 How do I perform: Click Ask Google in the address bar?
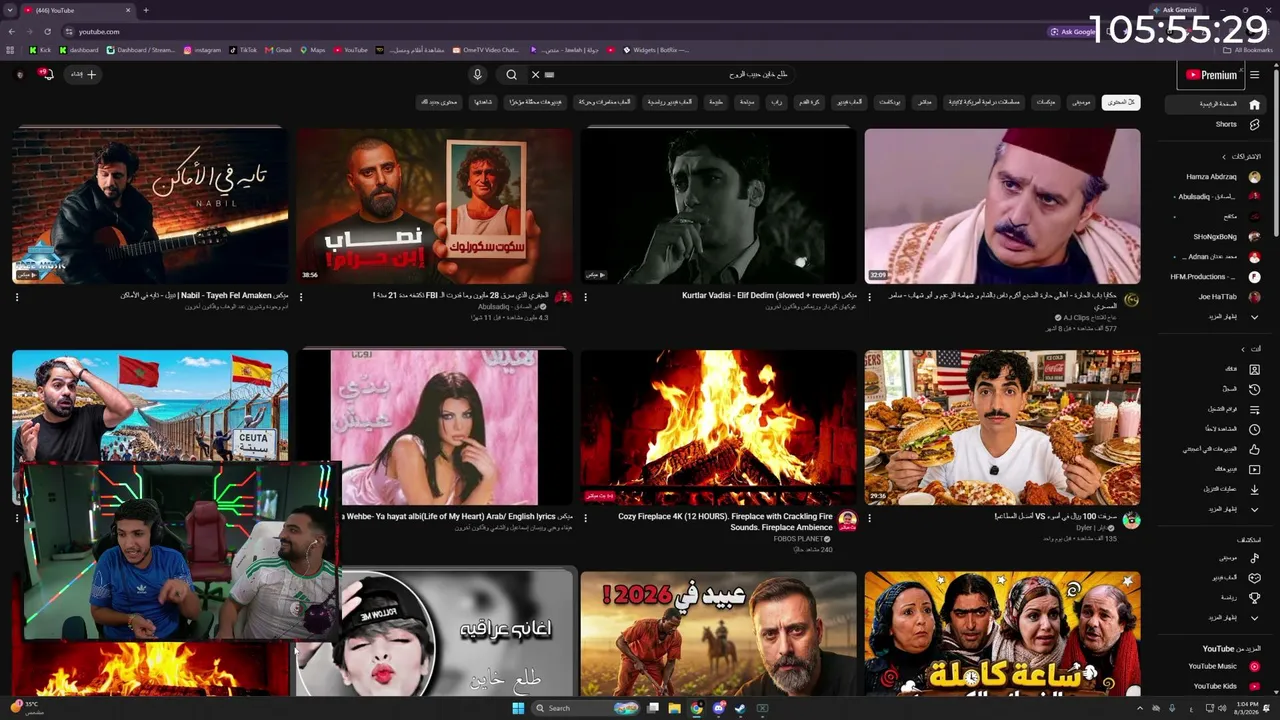1073,32
